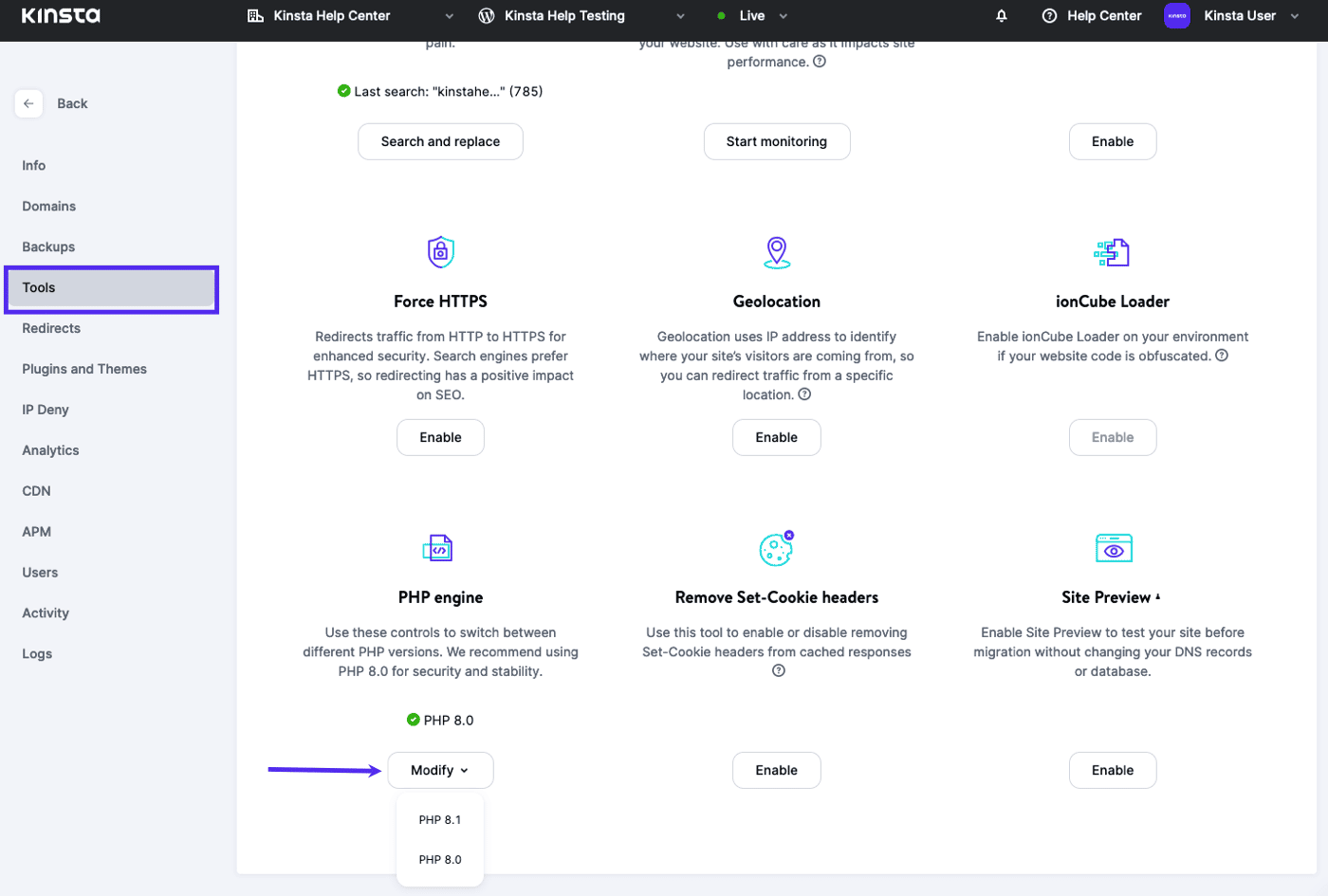
Task: Open the Plugins and Themes section
Action: tap(83, 368)
